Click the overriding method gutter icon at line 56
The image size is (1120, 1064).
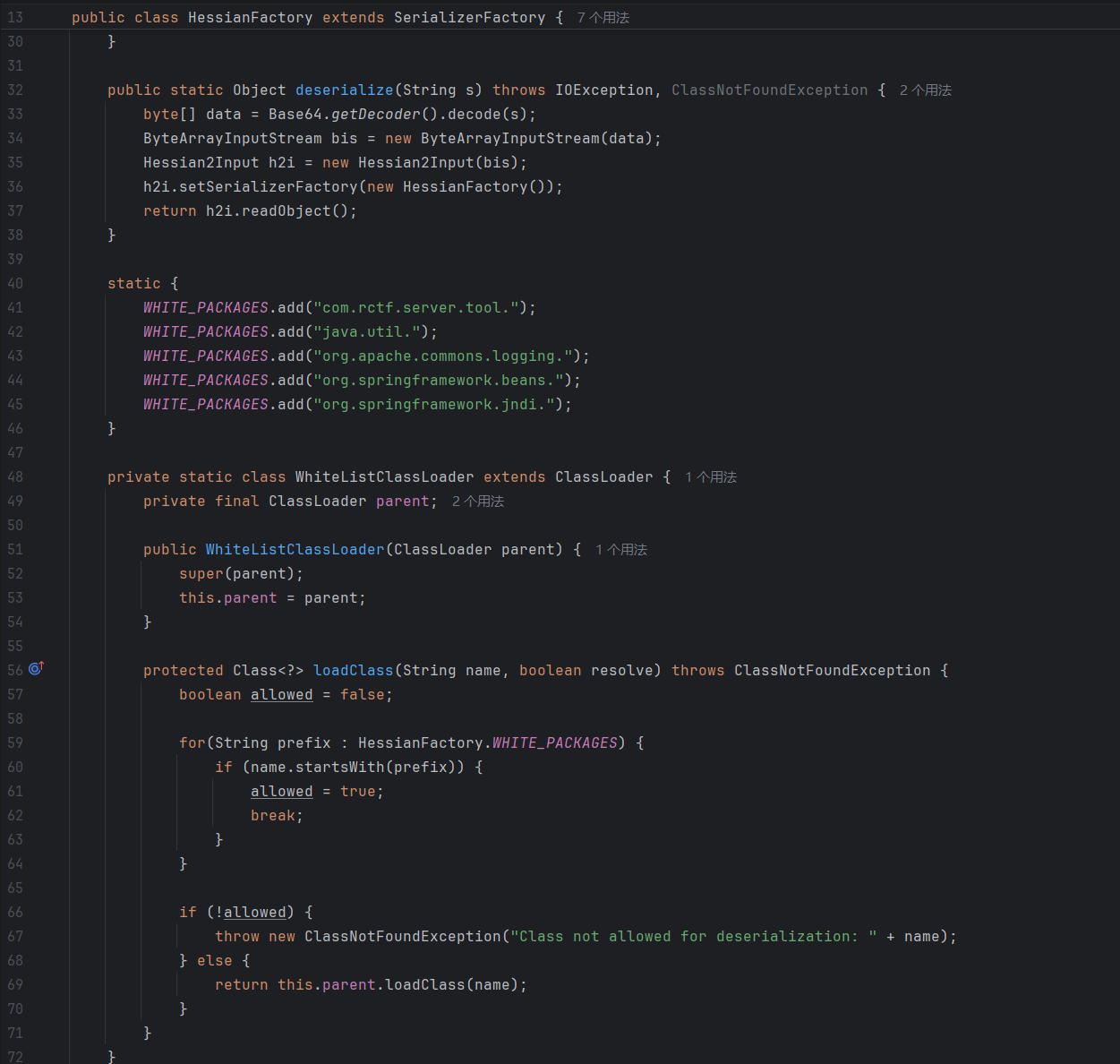(36, 668)
